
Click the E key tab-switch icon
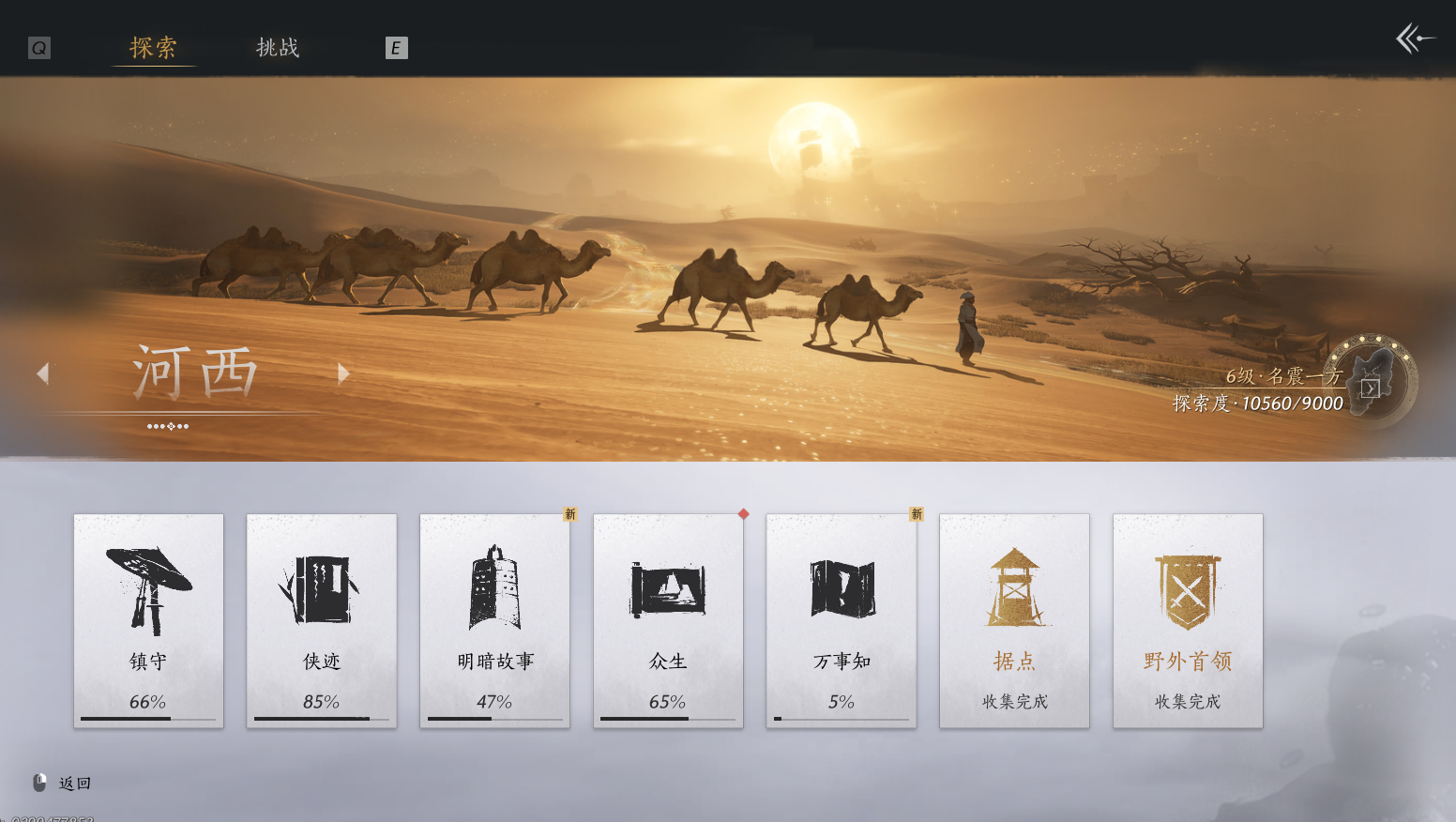(397, 48)
